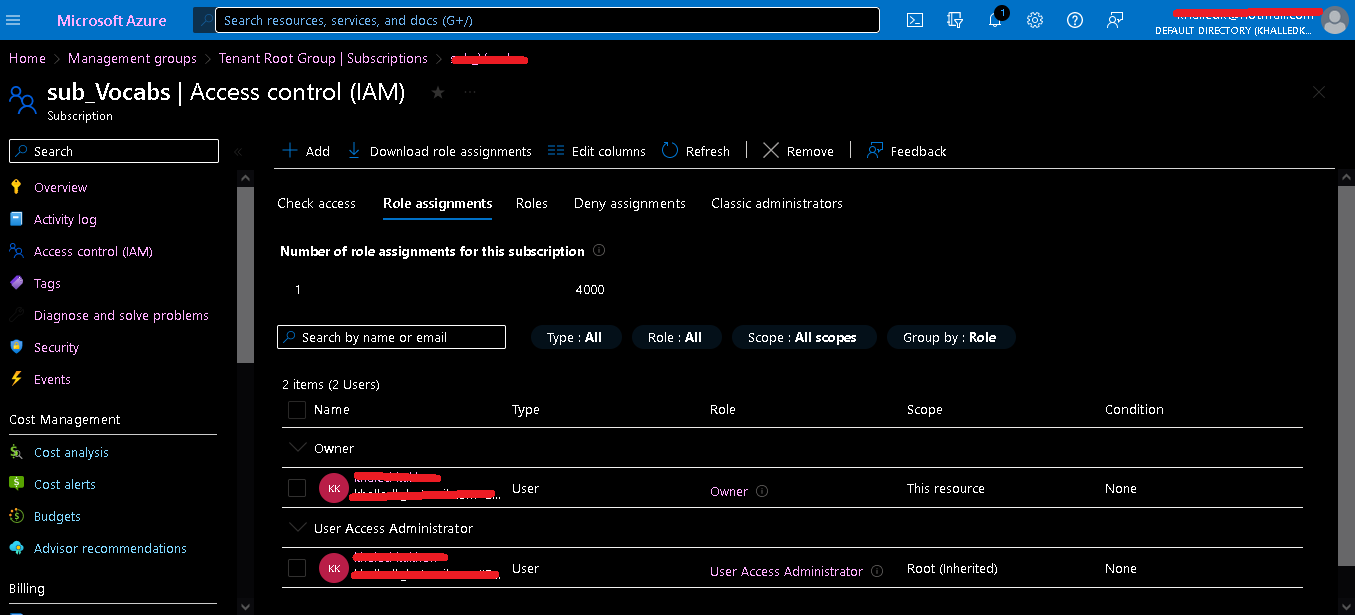Collapse the Owner group
This screenshot has height=615, width=1355.
[x=297, y=447]
